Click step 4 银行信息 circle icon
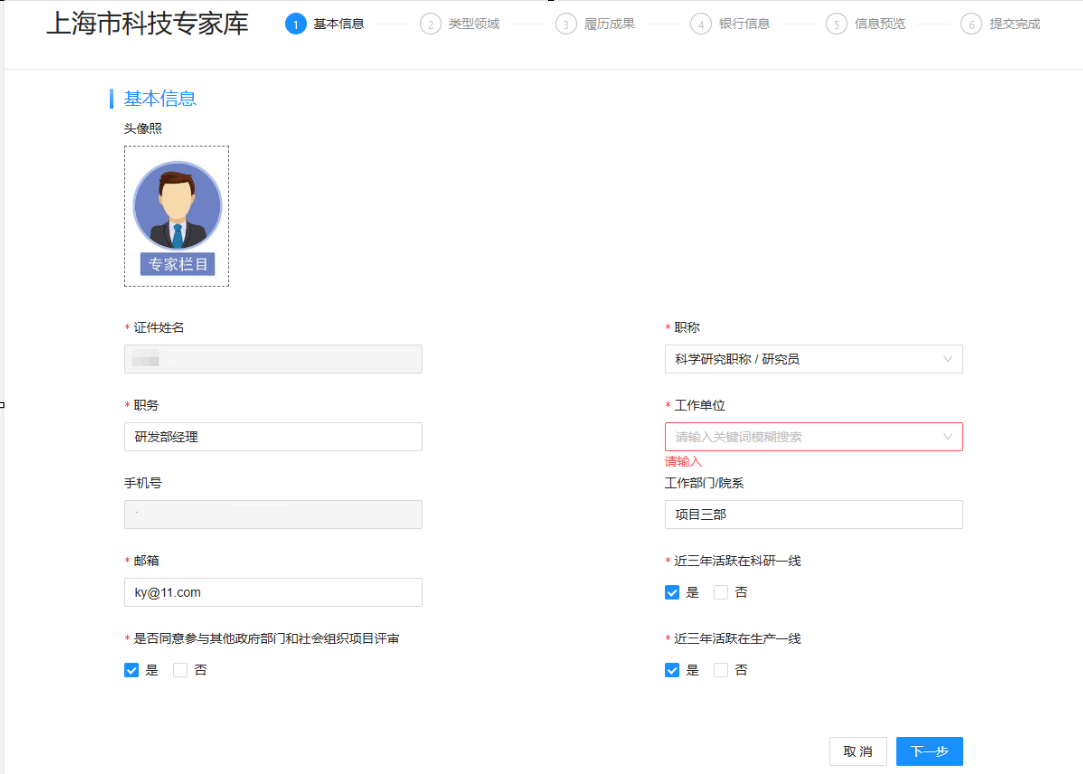 (x=701, y=24)
